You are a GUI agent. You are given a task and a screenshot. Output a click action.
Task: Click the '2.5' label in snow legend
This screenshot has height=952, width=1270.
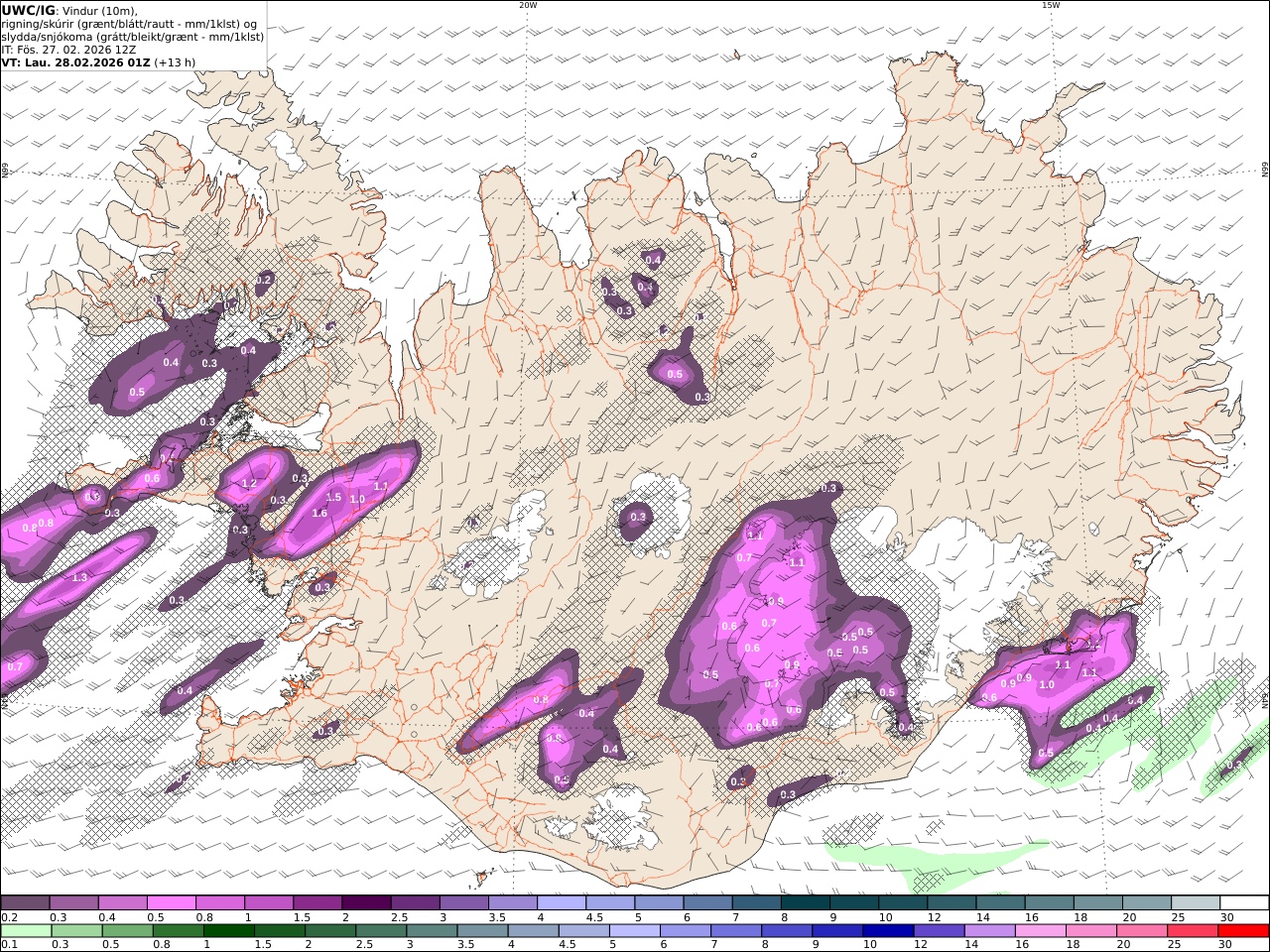[x=399, y=917]
